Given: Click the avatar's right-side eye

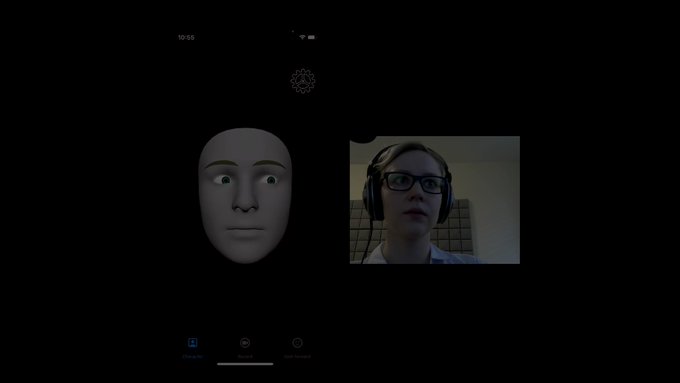Looking at the screenshot, I should 269,180.
